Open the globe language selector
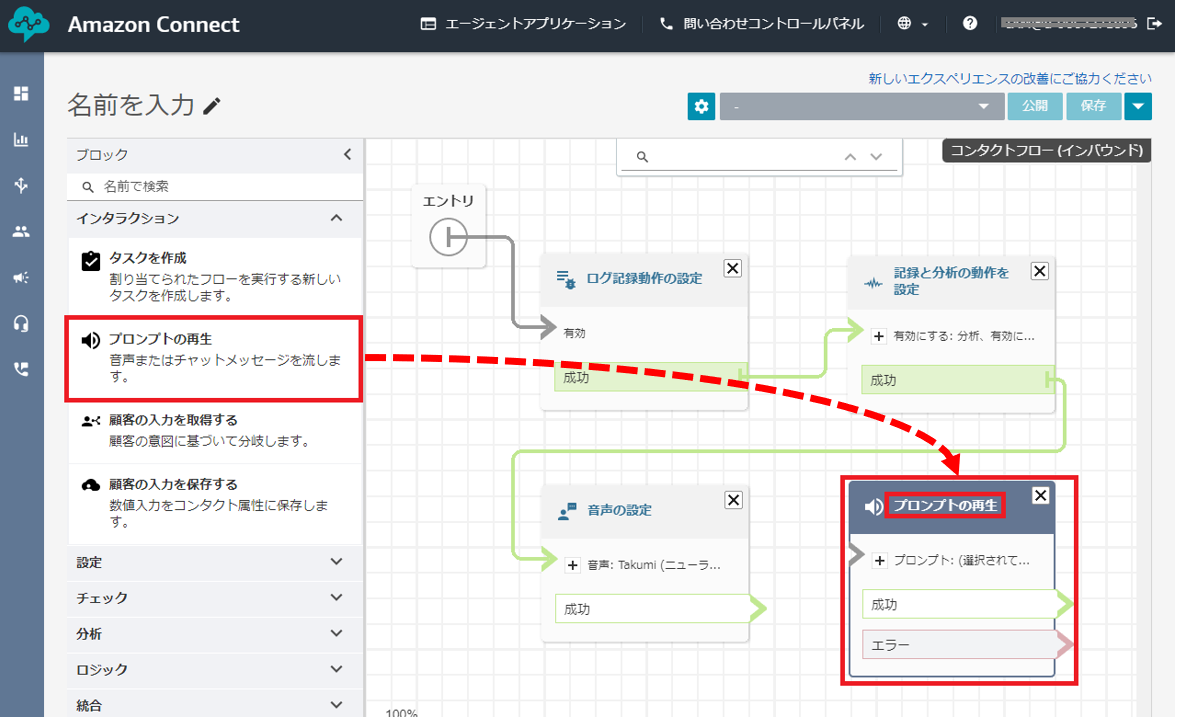 [x=913, y=23]
